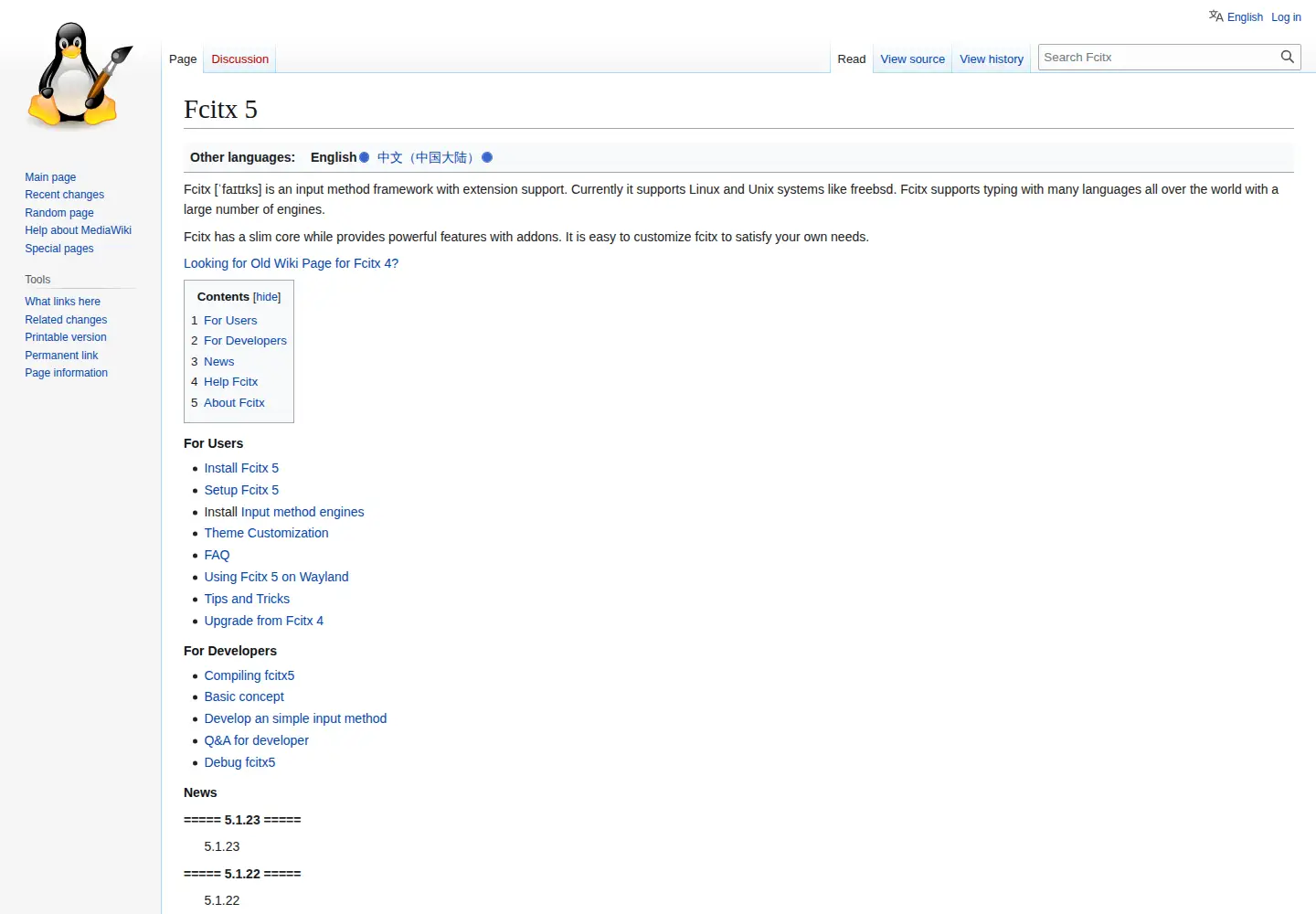Open Setup Fcitx 5 page

click(x=241, y=490)
